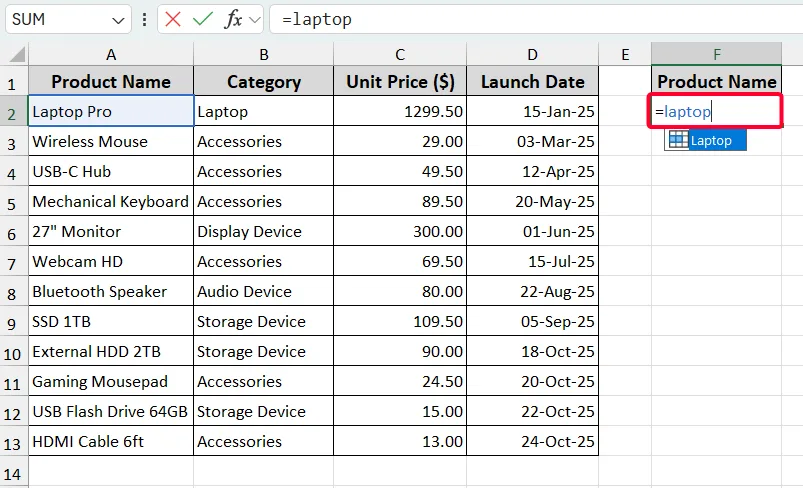Cancel the formula entry with the X icon
Screen dimensions: 803x488
[x=173, y=19]
